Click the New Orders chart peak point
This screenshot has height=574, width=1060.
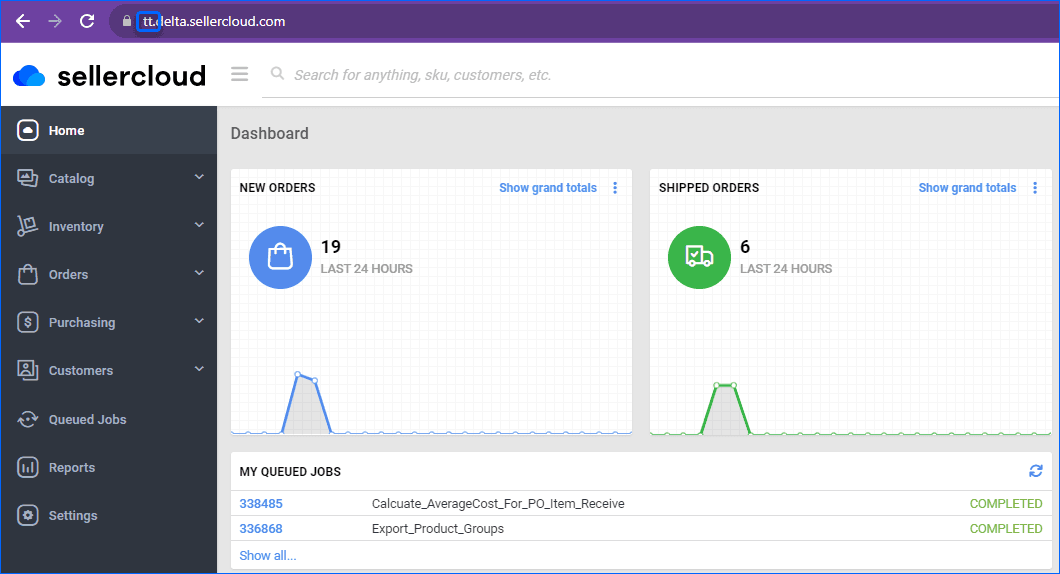(297, 374)
